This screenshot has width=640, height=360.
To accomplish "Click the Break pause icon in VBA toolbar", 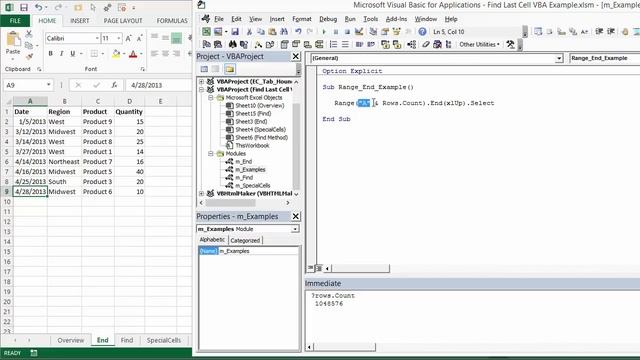I will coord(336,31).
